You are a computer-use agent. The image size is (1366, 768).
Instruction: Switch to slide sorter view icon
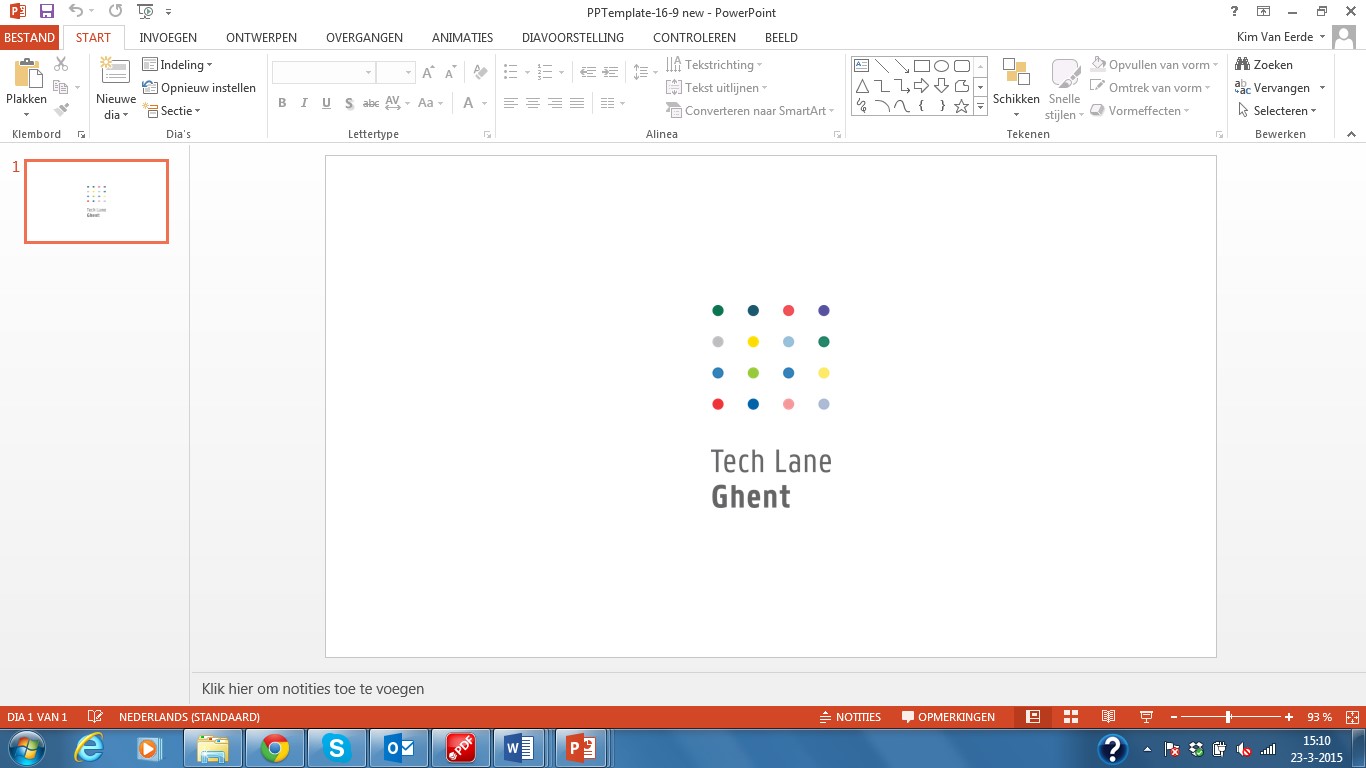pyautogui.click(x=1071, y=717)
